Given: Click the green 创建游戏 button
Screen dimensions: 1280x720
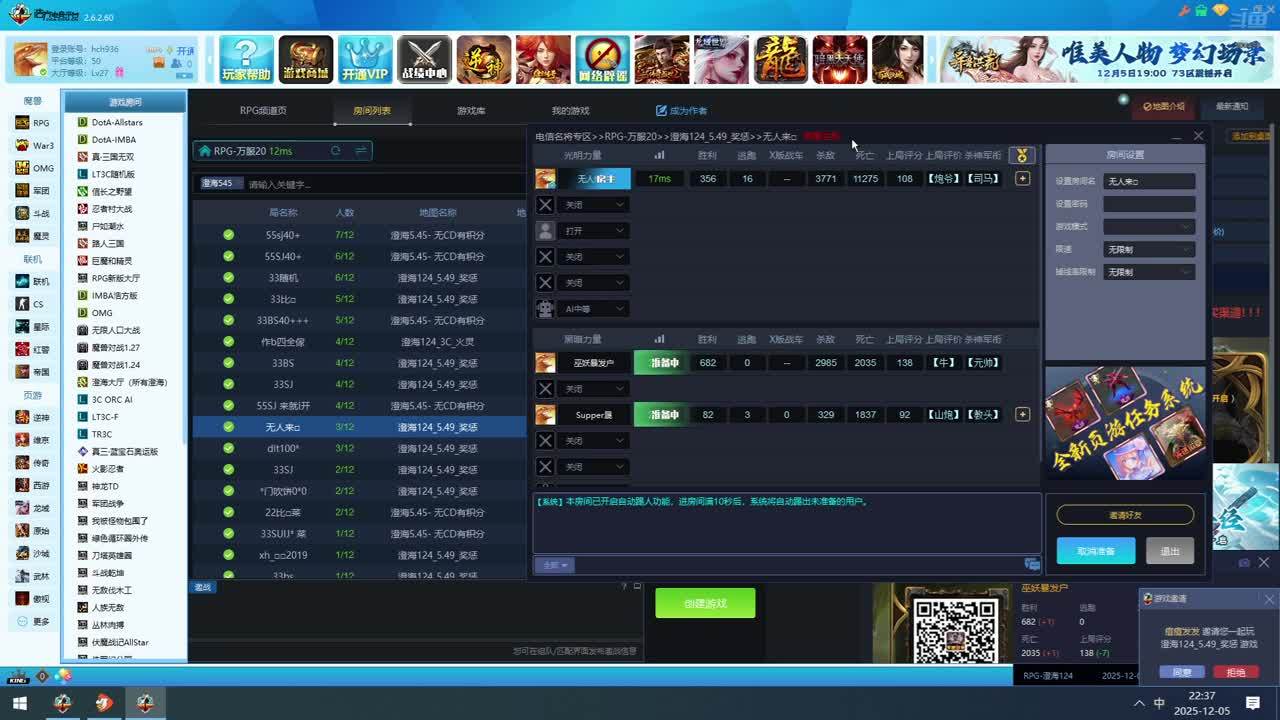Looking at the screenshot, I should [705, 603].
